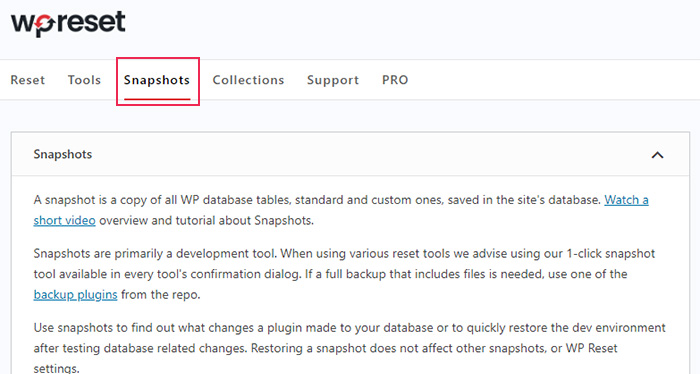This screenshot has width=700, height=374.
Task: Open the "Watch a short video" link
Action: pyautogui.click(x=626, y=200)
